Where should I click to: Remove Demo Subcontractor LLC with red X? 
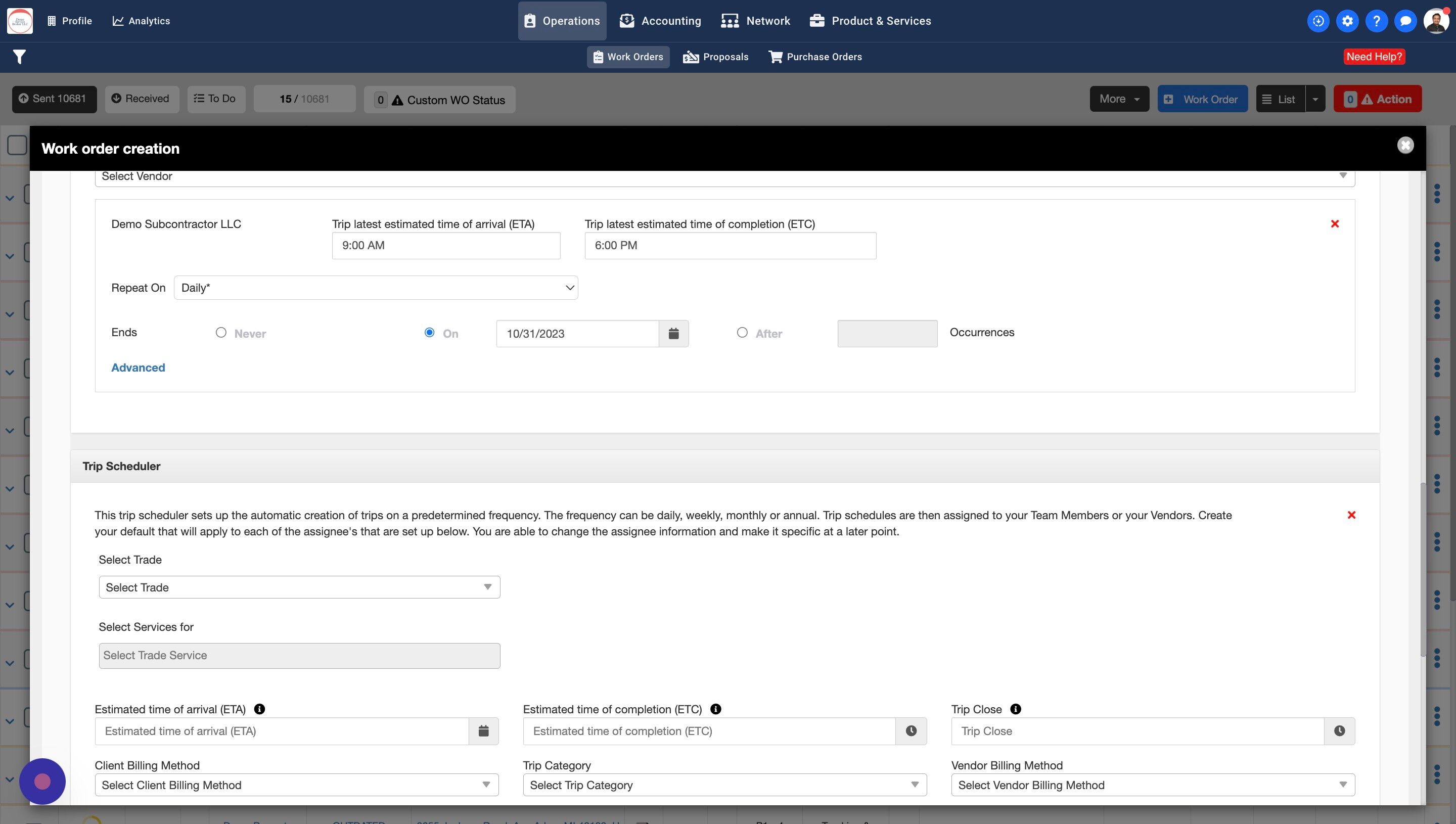pyautogui.click(x=1335, y=224)
